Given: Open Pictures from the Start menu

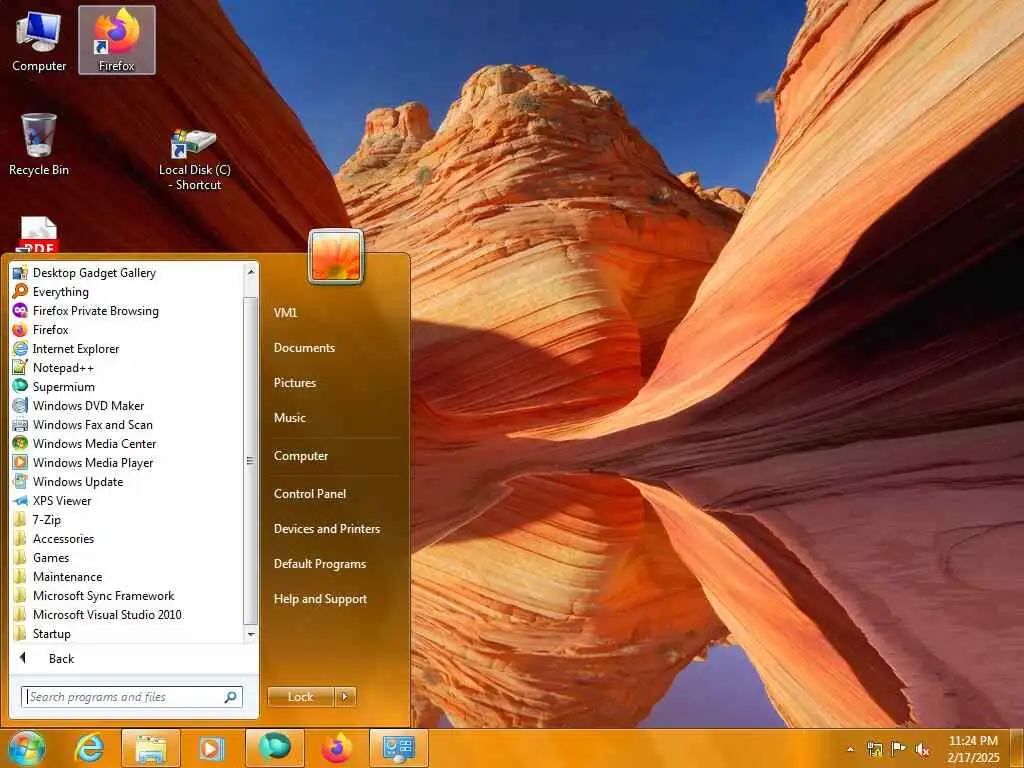Looking at the screenshot, I should 295,383.
